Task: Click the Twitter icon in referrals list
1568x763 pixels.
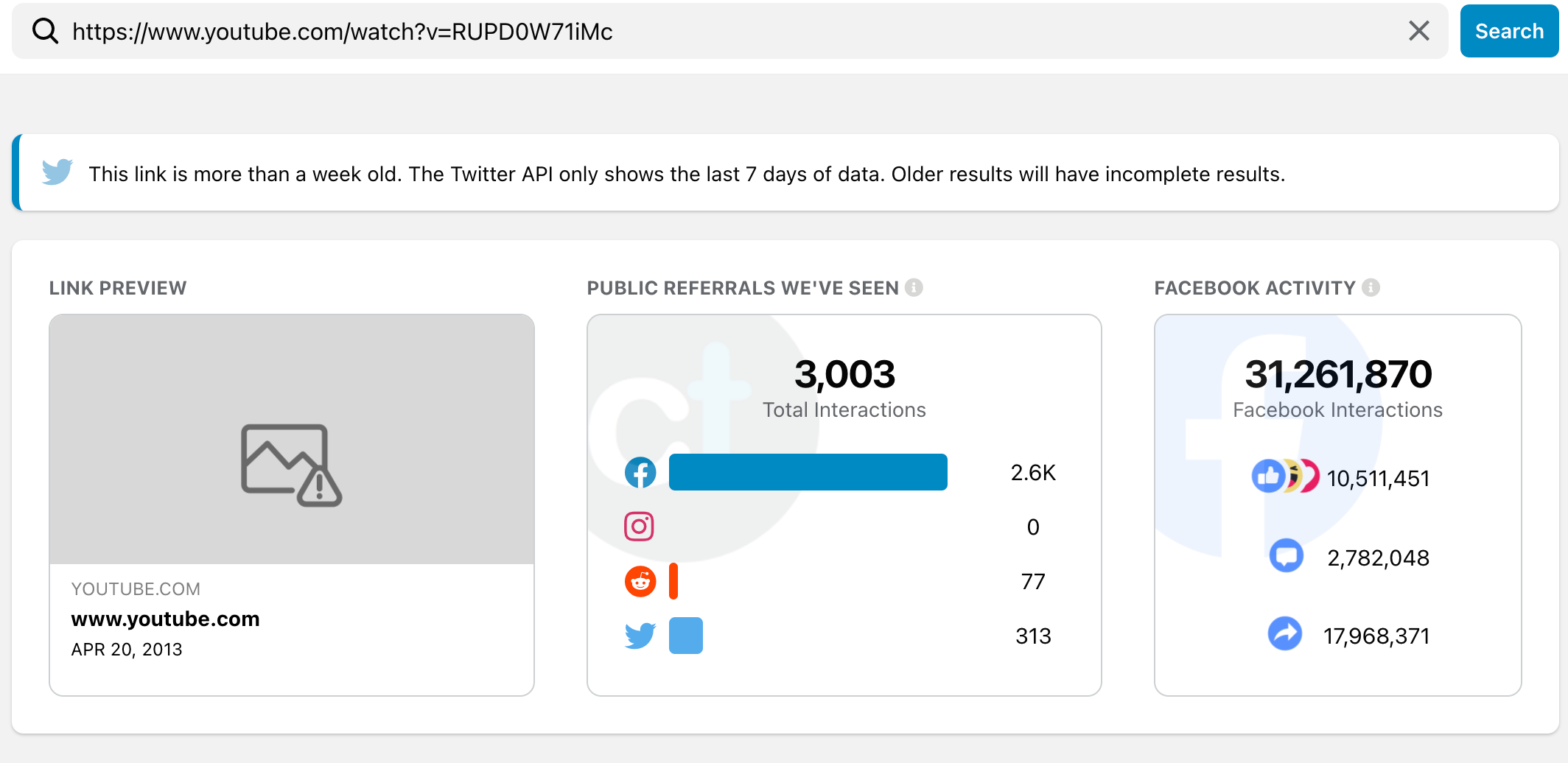Action: click(x=640, y=636)
